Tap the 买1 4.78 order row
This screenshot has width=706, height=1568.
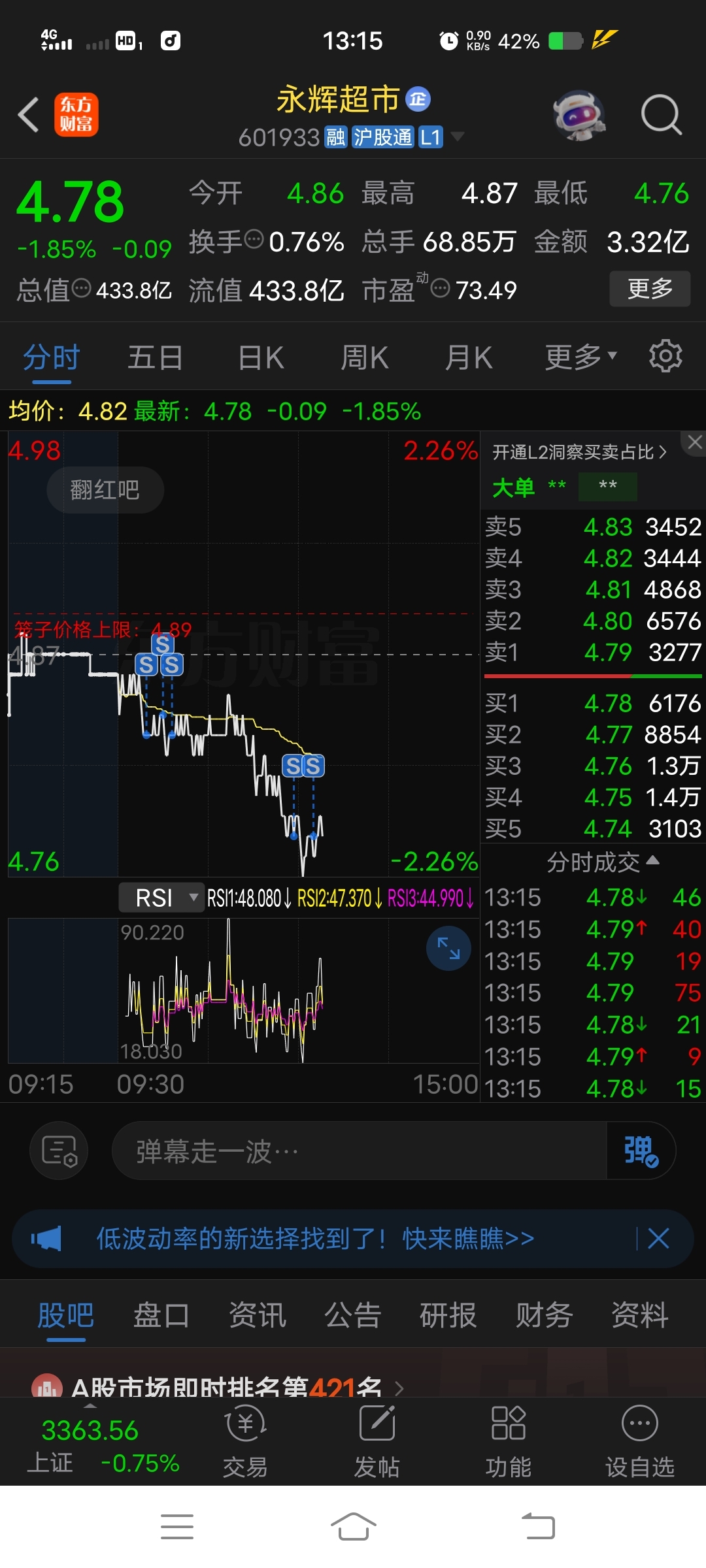coord(593,703)
